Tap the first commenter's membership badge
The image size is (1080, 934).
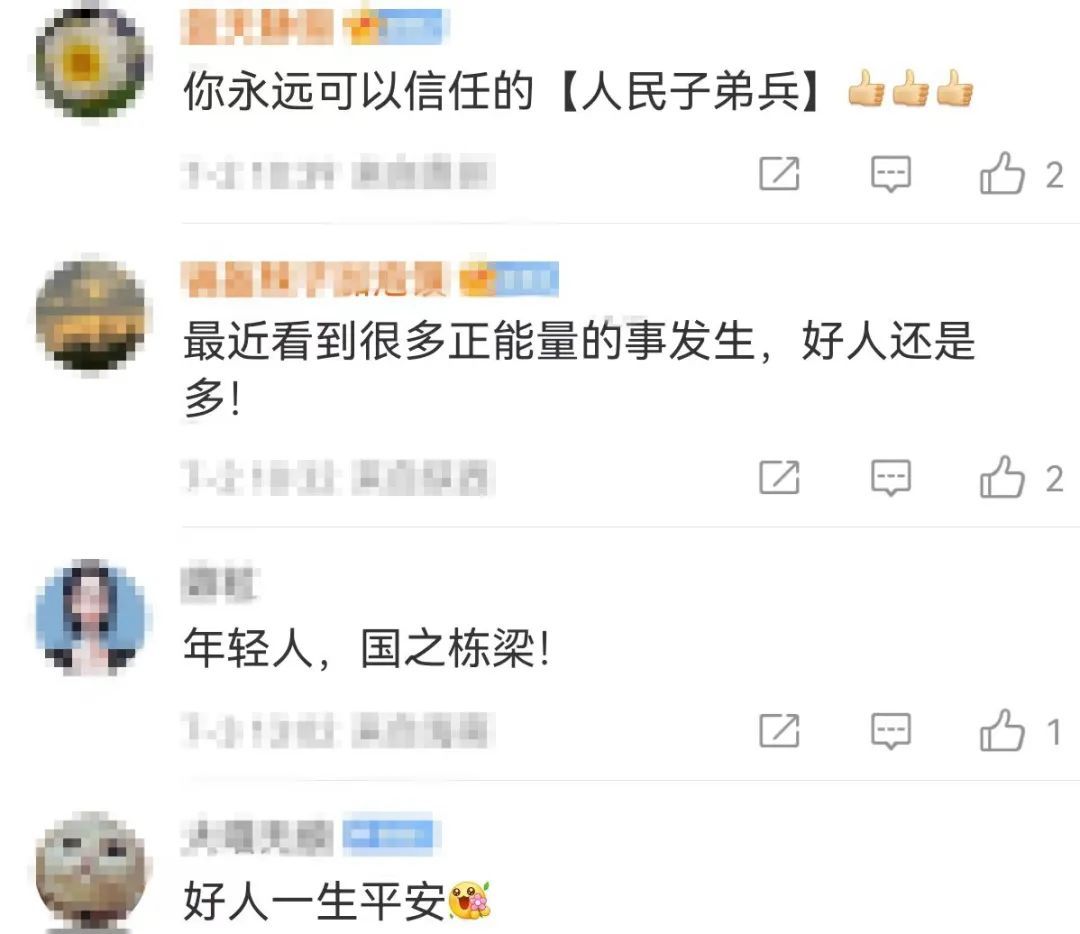click(x=395, y=28)
